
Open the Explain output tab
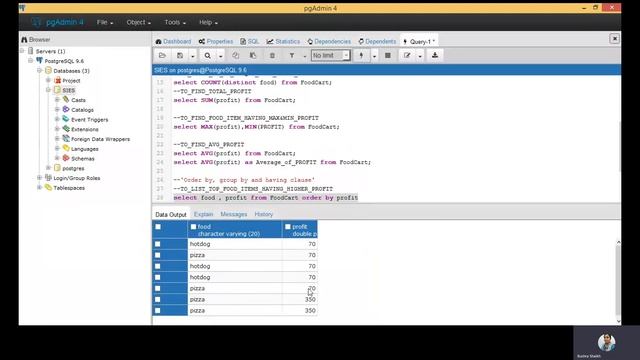pos(203,214)
